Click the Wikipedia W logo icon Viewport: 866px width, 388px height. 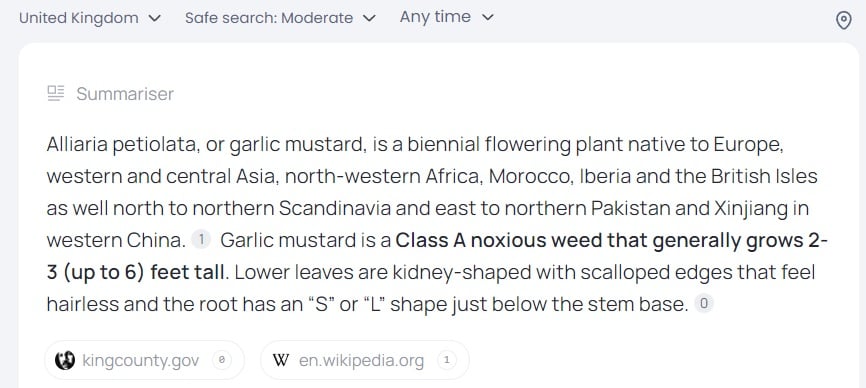tap(281, 361)
